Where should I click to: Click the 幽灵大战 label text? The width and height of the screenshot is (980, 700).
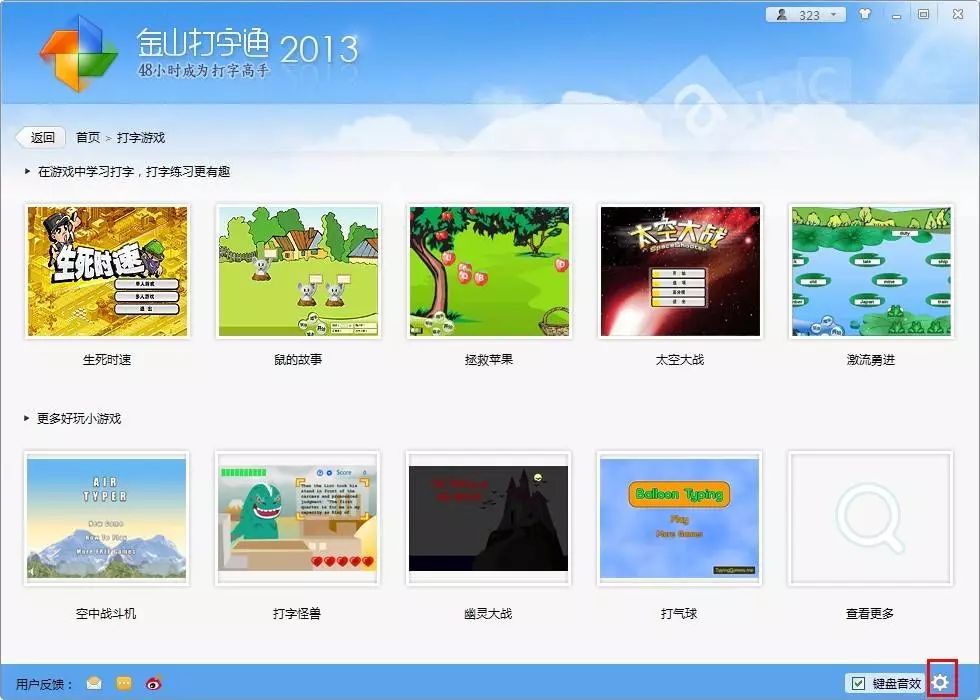488,614
